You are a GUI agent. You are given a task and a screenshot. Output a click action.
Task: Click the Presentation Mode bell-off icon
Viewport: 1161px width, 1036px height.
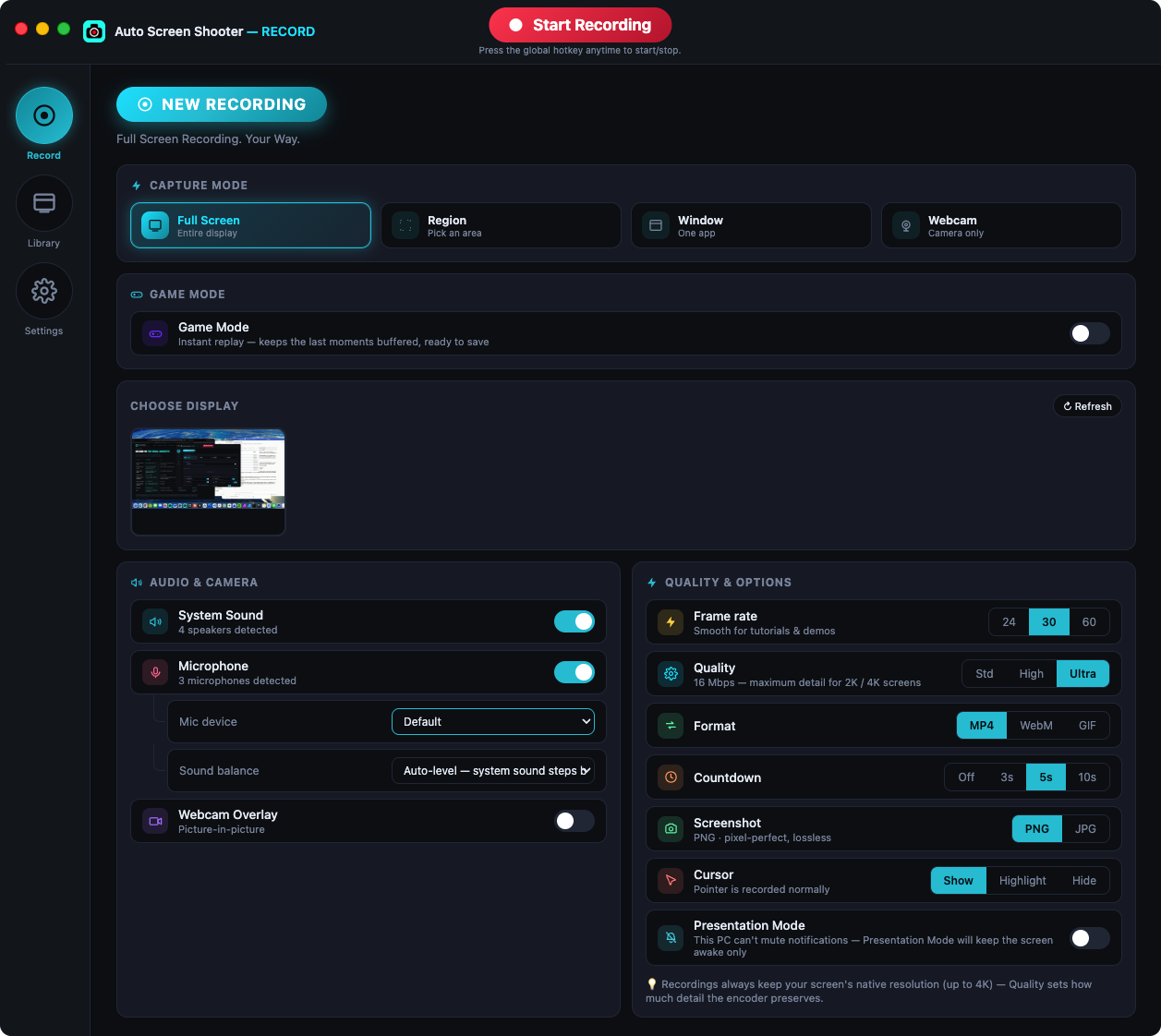coord(671,937)
